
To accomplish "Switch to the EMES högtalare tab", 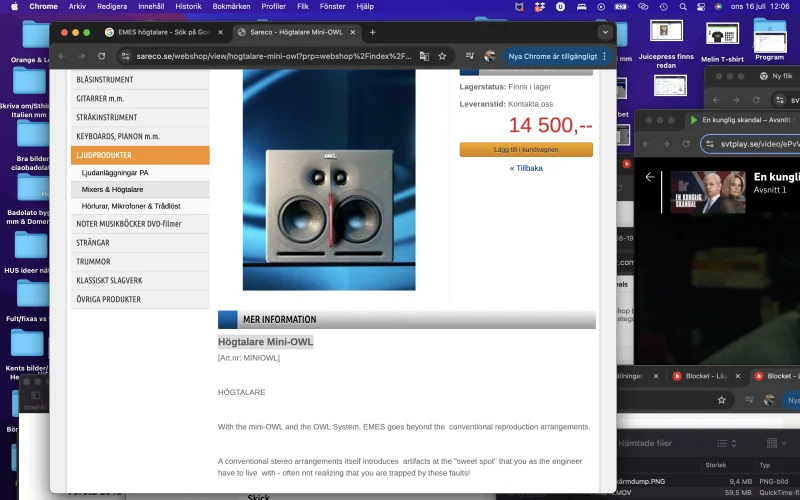I will [x=158, y=32].
